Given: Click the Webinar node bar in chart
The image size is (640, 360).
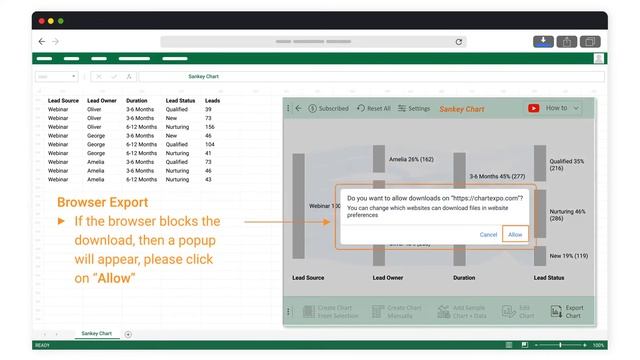Looking at the screenshot, I should pos(298,206).
